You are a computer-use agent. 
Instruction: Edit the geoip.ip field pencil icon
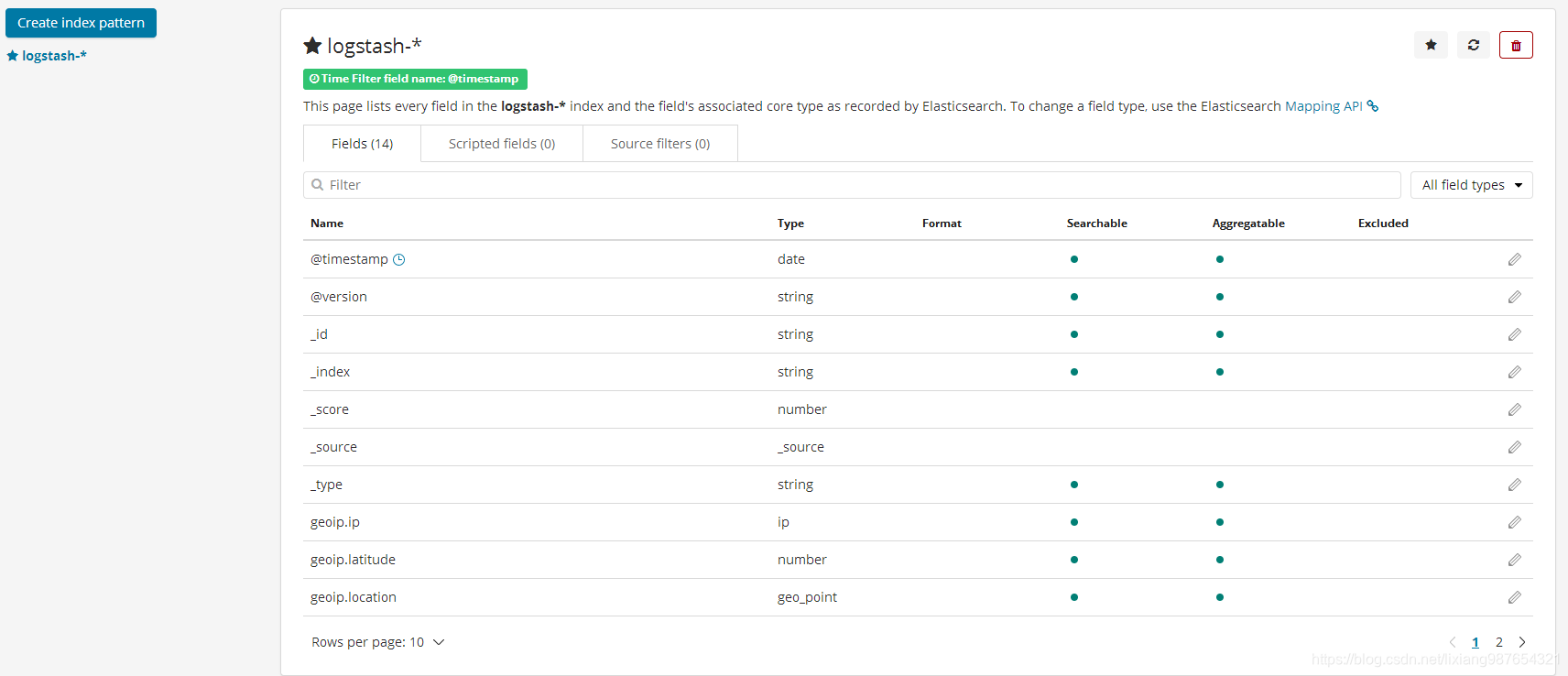1515,522
